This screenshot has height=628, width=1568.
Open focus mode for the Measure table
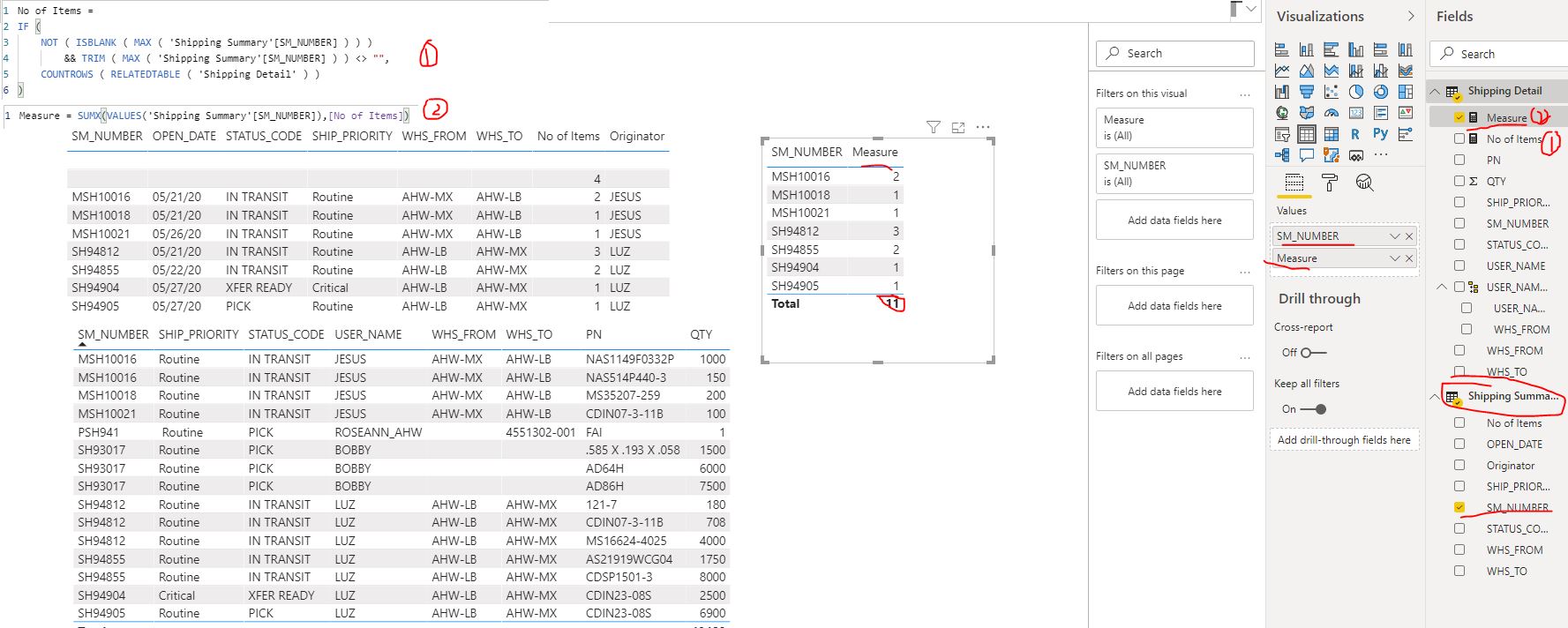[958, 128]
